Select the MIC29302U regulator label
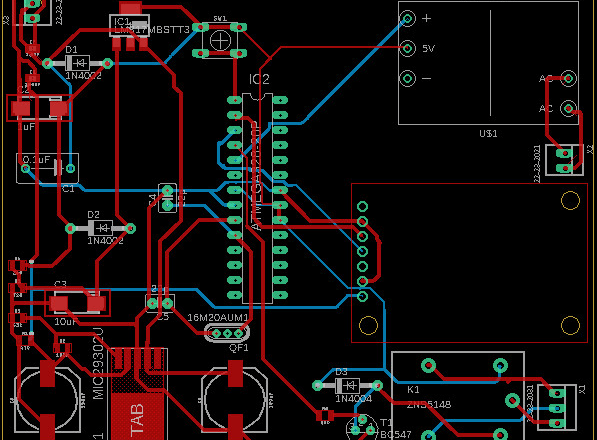 tap(98, 363)
